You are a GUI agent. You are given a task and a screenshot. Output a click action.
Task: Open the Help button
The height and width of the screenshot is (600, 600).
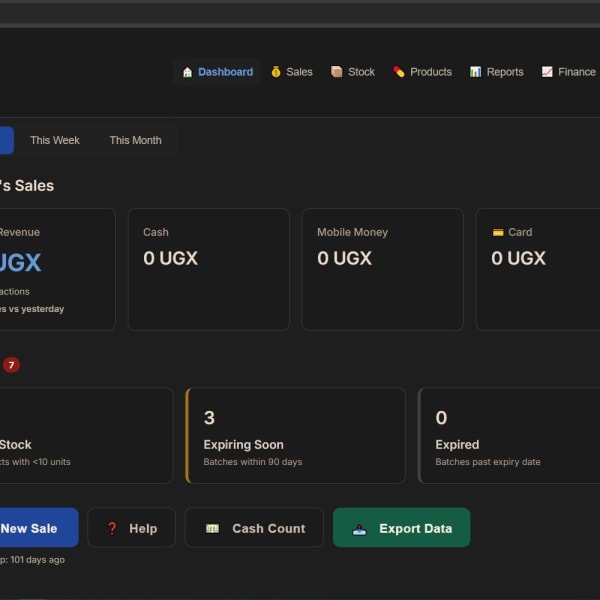132,528
